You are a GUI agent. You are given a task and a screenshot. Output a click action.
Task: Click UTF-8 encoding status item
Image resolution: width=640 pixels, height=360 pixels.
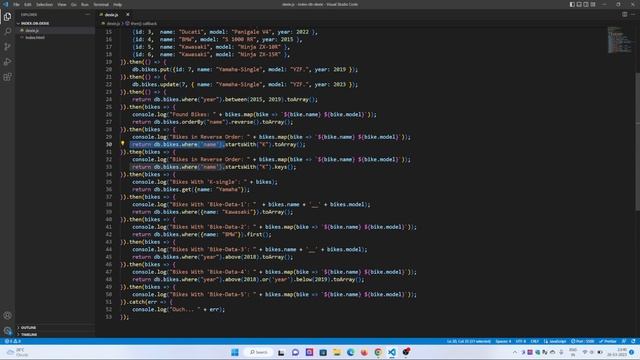520,341
